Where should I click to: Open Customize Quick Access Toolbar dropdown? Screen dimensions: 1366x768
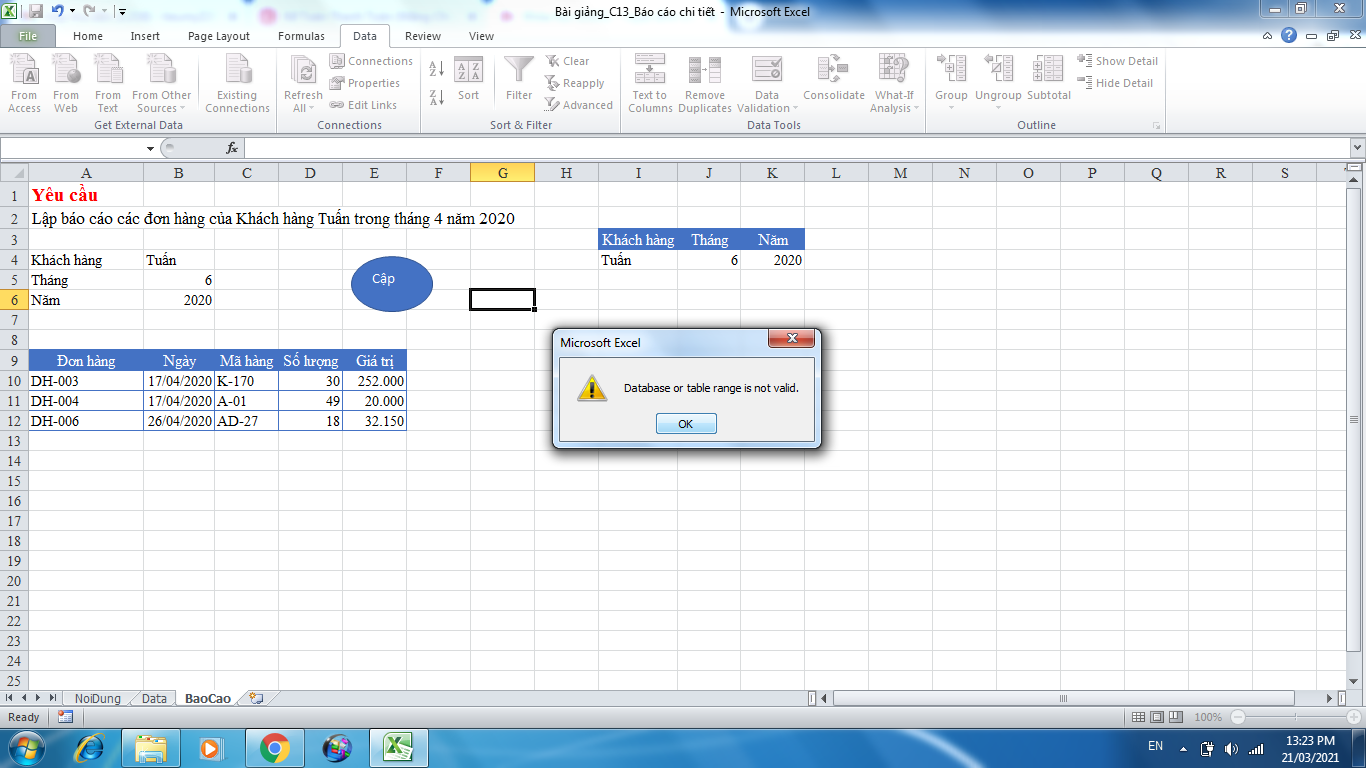121,12
